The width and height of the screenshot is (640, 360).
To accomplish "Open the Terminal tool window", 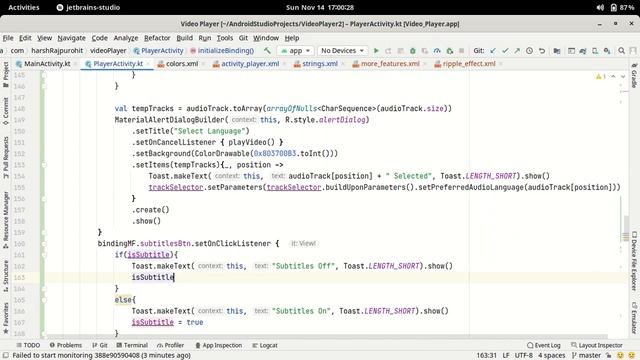I will pyautogui.click(x=132, y=345).
